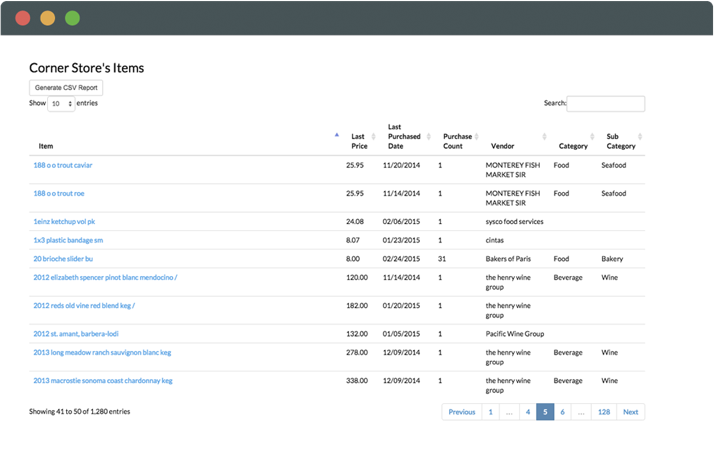714x450 pixels.
Task: Open 2013 macrostie sonoma coast chardonnay keg
Action: (x=103, y=380)
